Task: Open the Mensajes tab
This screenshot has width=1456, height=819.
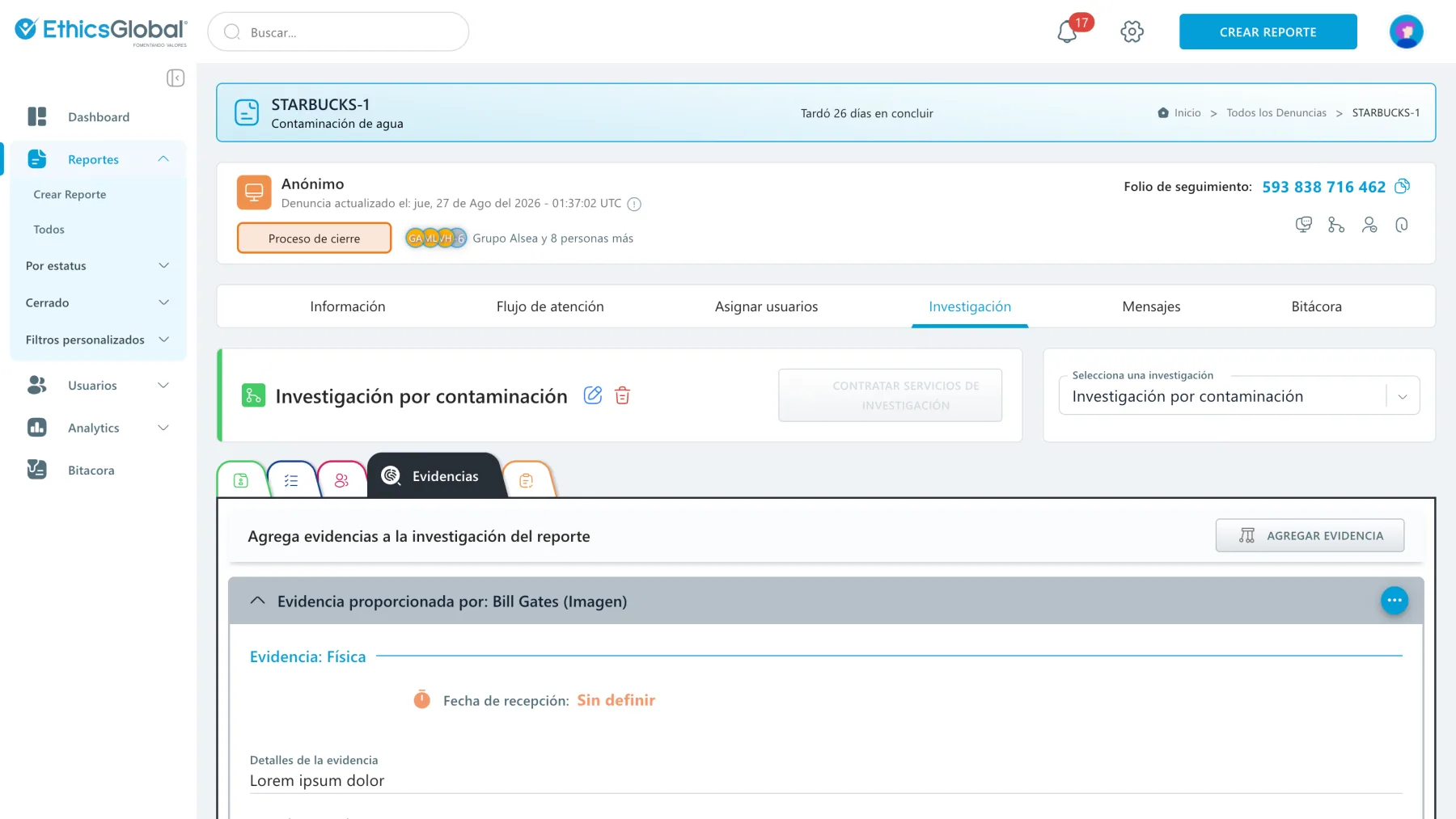Action: tap(1151, 306)
